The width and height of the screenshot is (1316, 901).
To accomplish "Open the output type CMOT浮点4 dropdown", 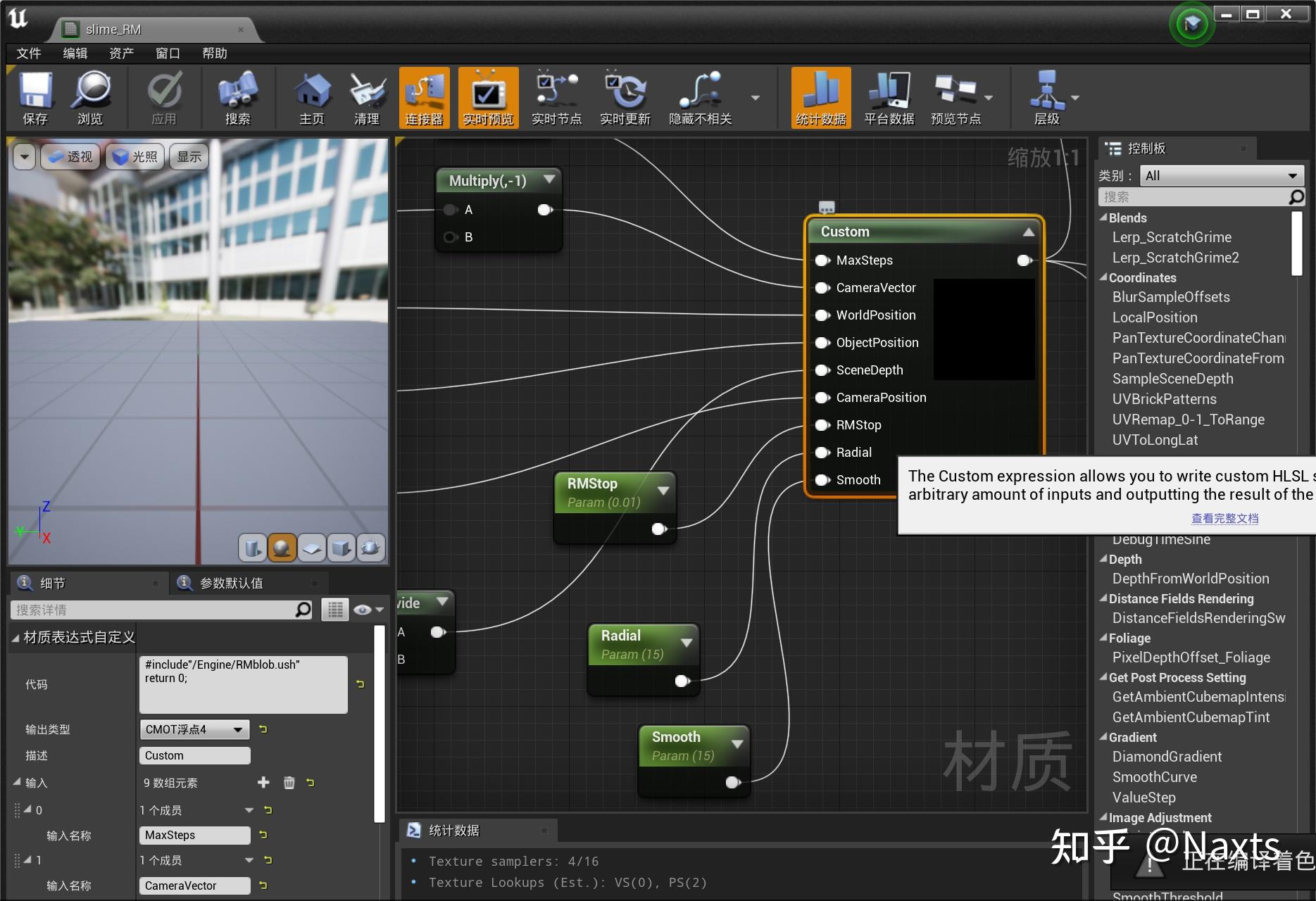I will (194, 729).
